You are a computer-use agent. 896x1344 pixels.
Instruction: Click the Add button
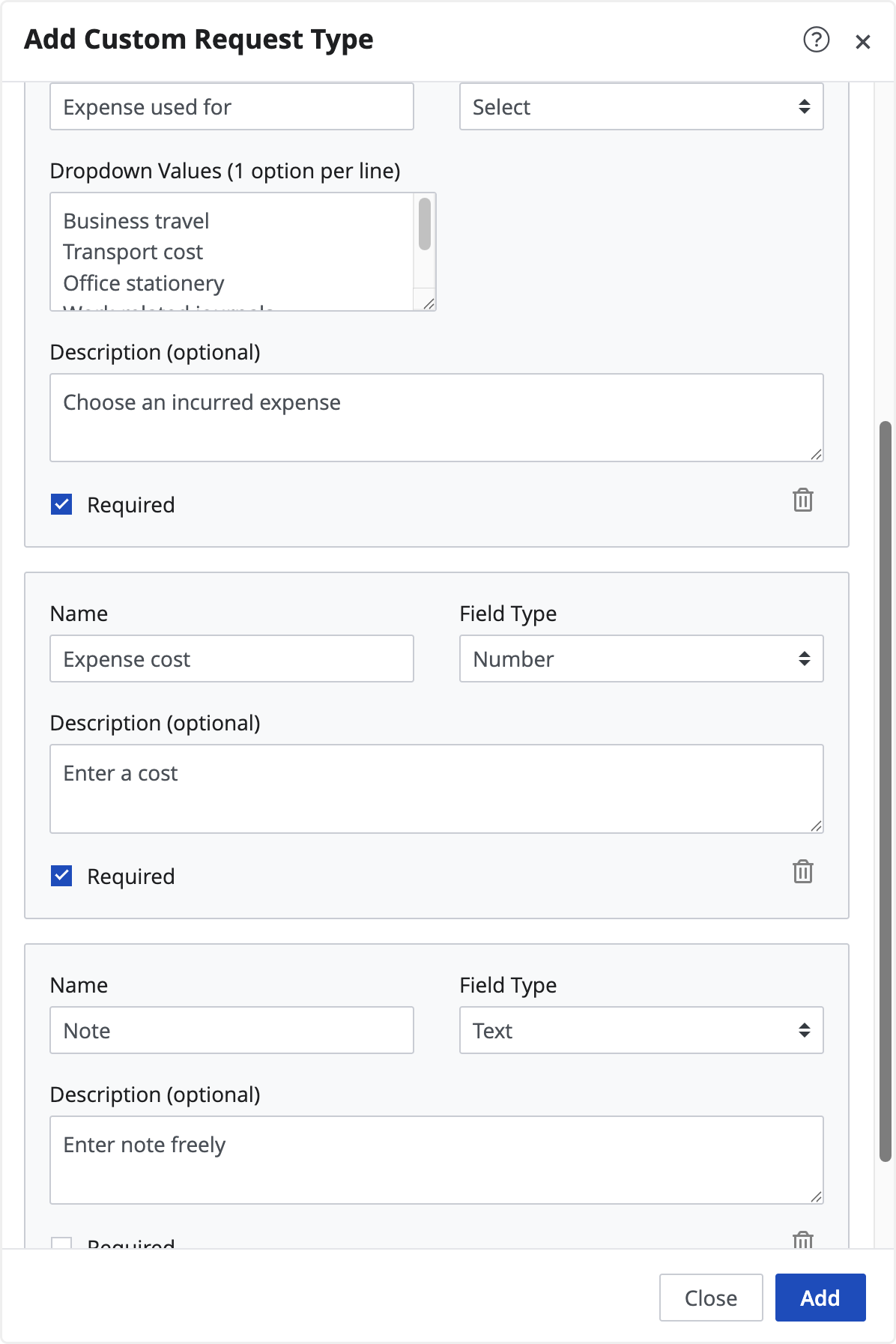pos(820,1298)
